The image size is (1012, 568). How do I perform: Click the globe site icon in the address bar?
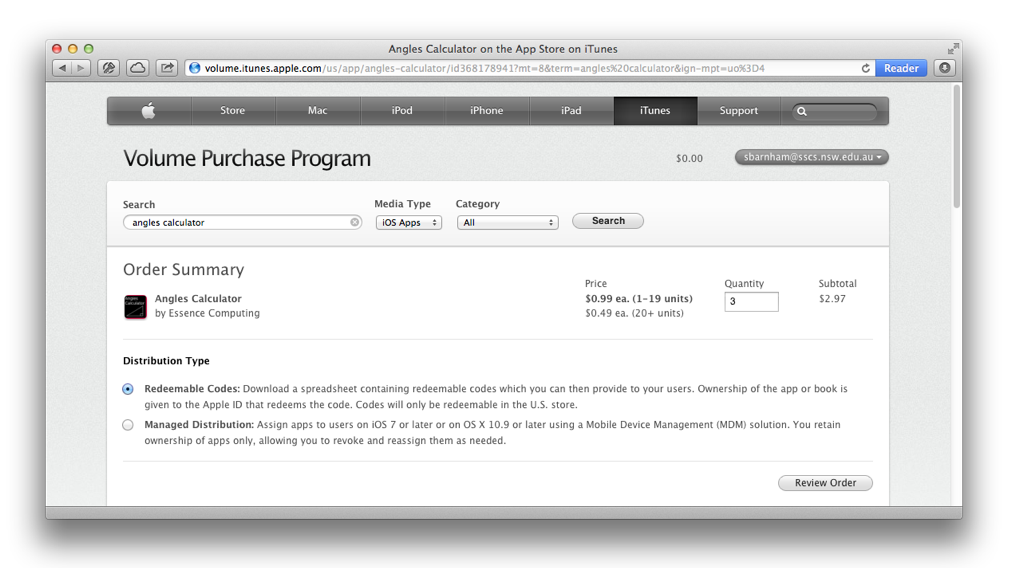point(194,68)
